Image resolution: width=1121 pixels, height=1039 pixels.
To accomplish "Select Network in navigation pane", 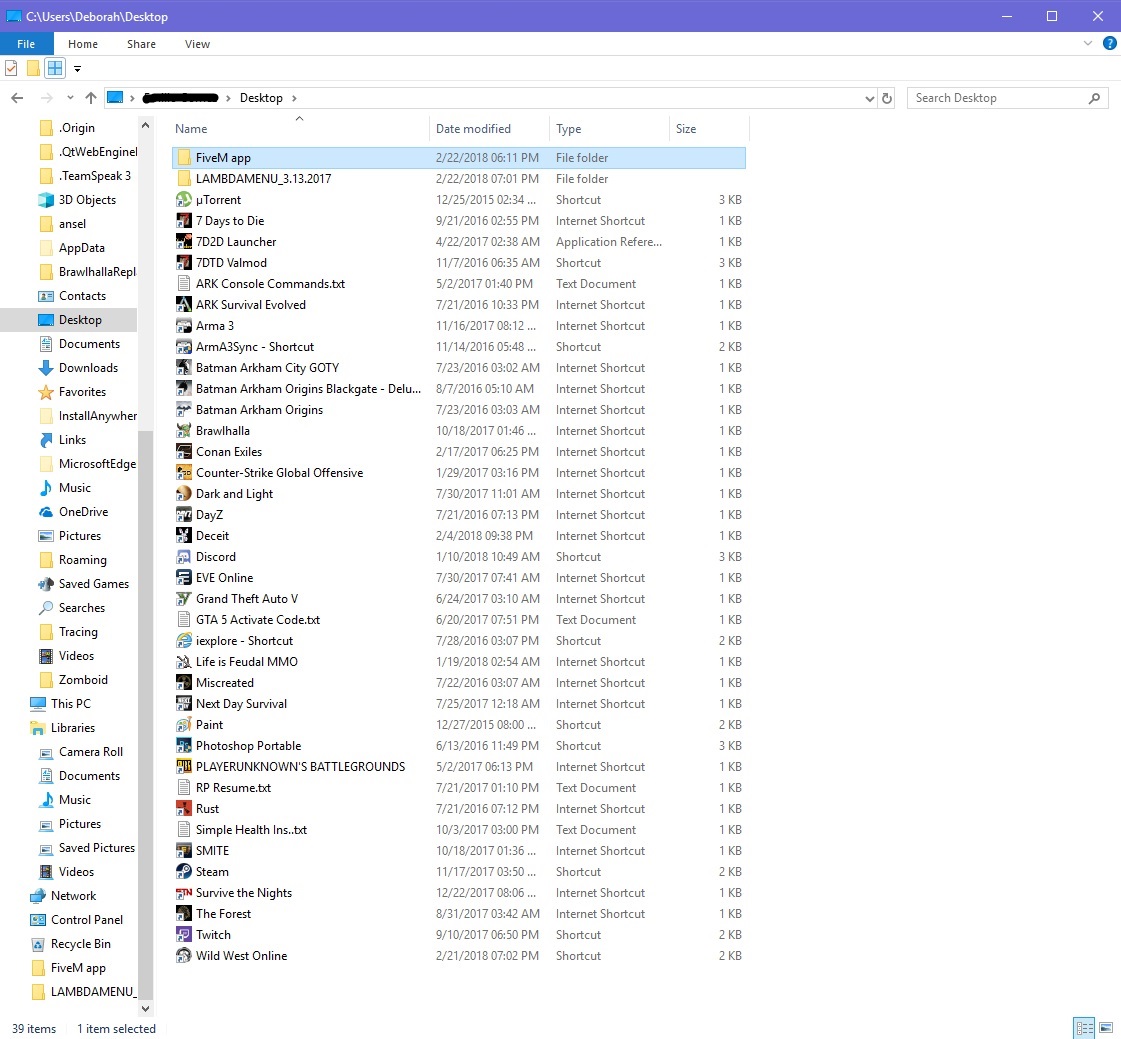I will (73, 896).
